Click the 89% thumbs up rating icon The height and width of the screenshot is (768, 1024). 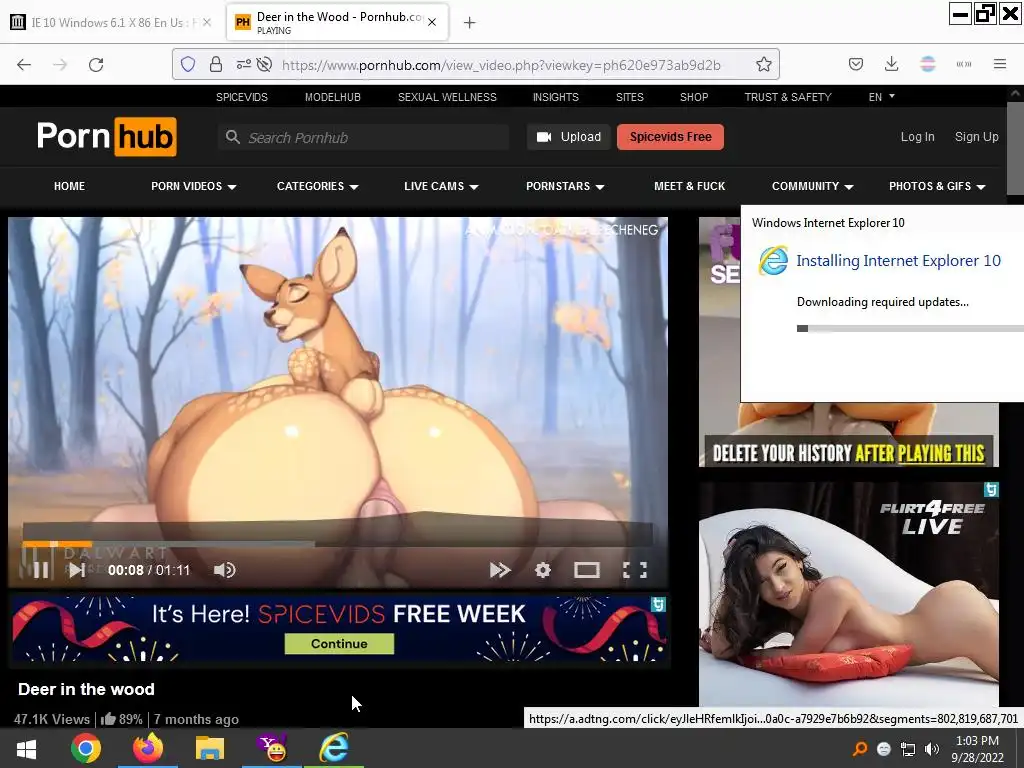click(108, 718)
